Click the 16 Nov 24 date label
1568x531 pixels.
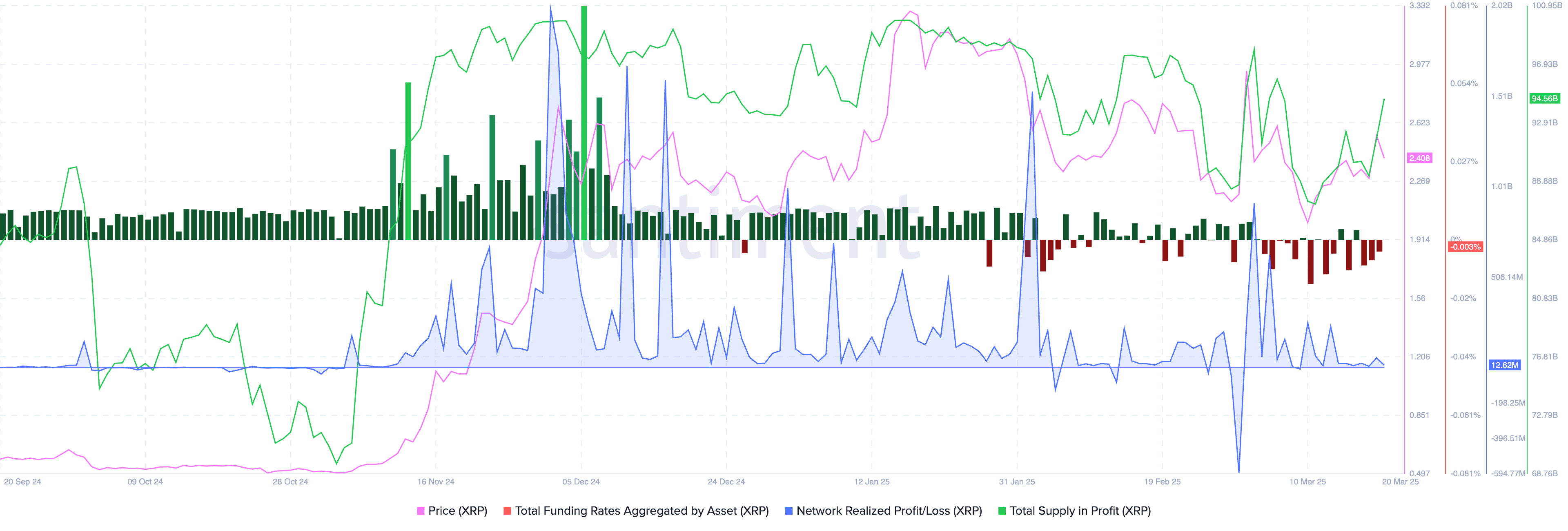[436, 482]
